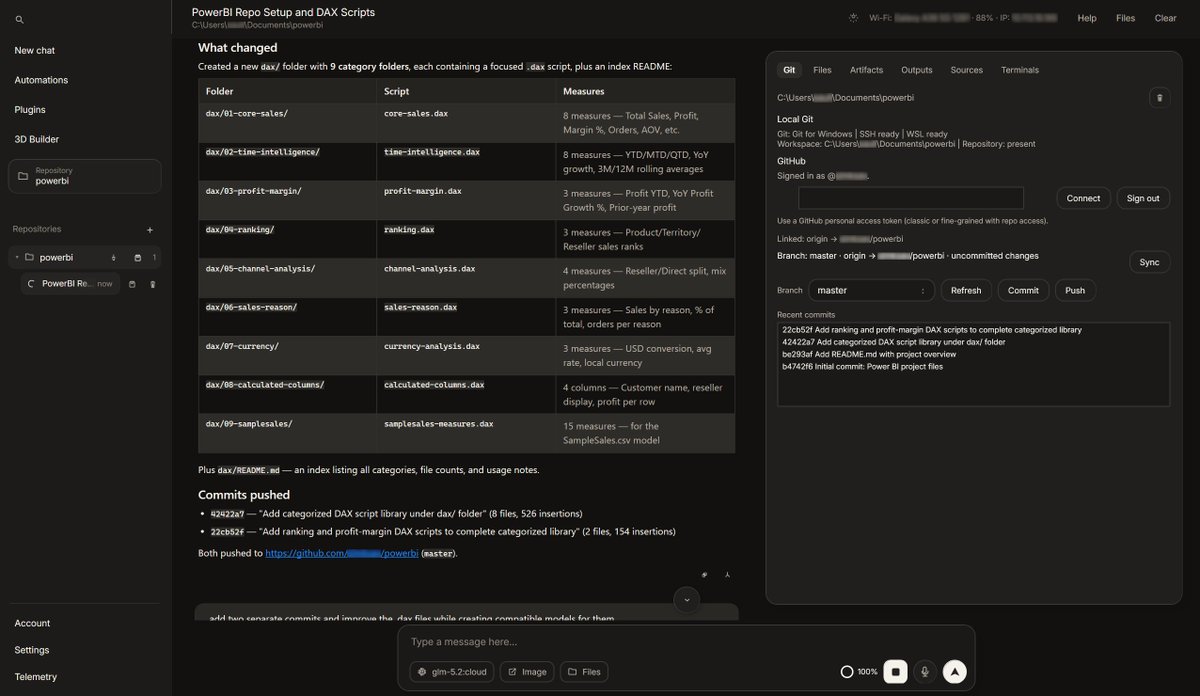Image resolution: width=1200 pixels, height=696 pixels.
Task: Click the Sign out button
Action: pyautogui.click(x=1143, y=198)
